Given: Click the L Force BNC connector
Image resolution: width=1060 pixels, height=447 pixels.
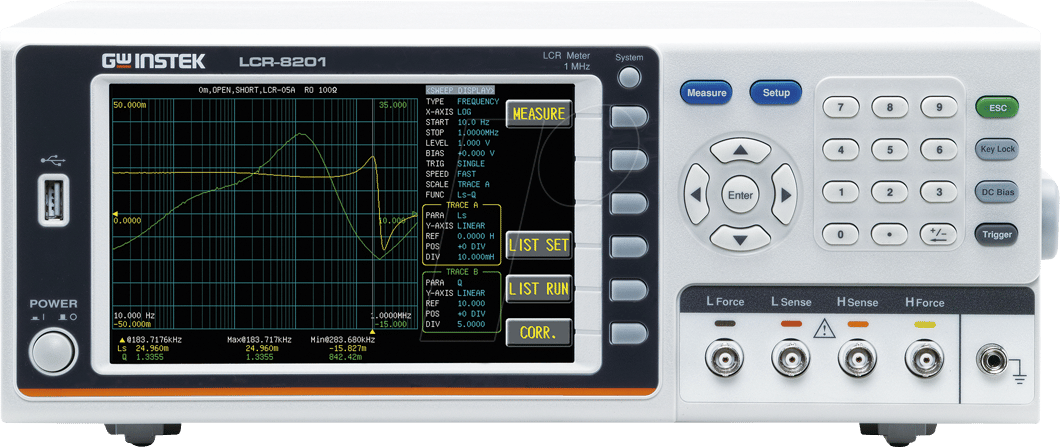Looking at the screenshot, I should click(x=724, y=358).
